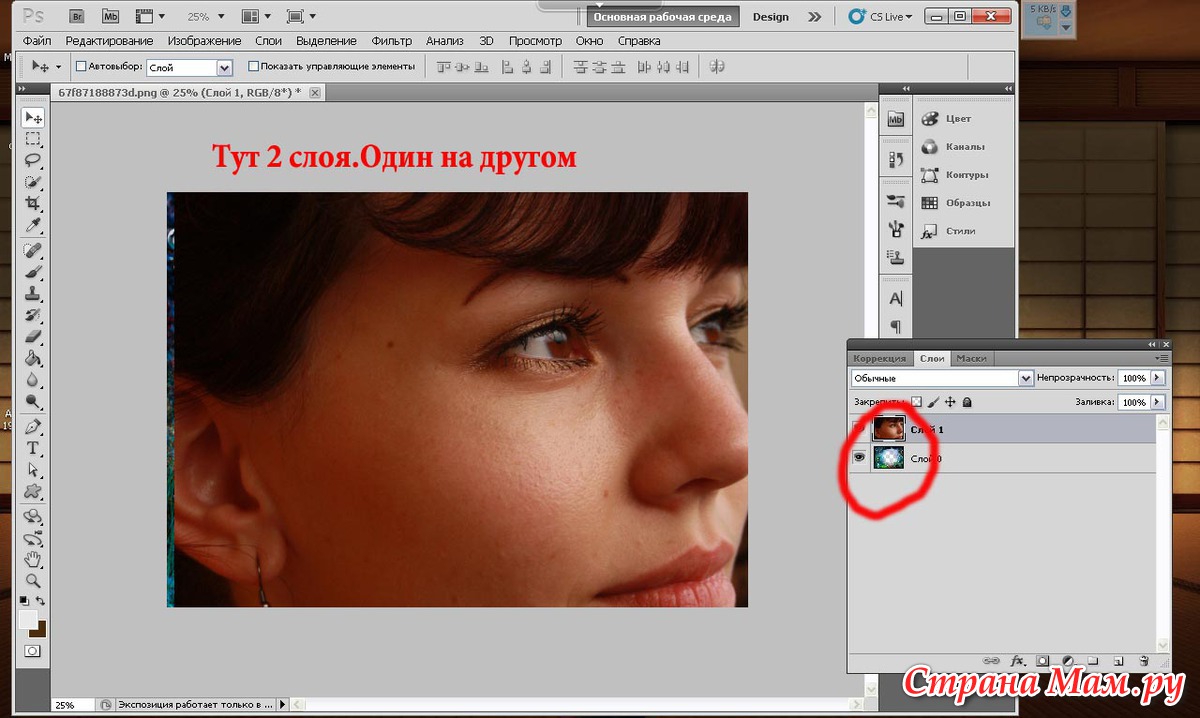Toggle Quick Mask mode
The width and height of the screenshot is (1200, 718).
(x=33, y=651)
